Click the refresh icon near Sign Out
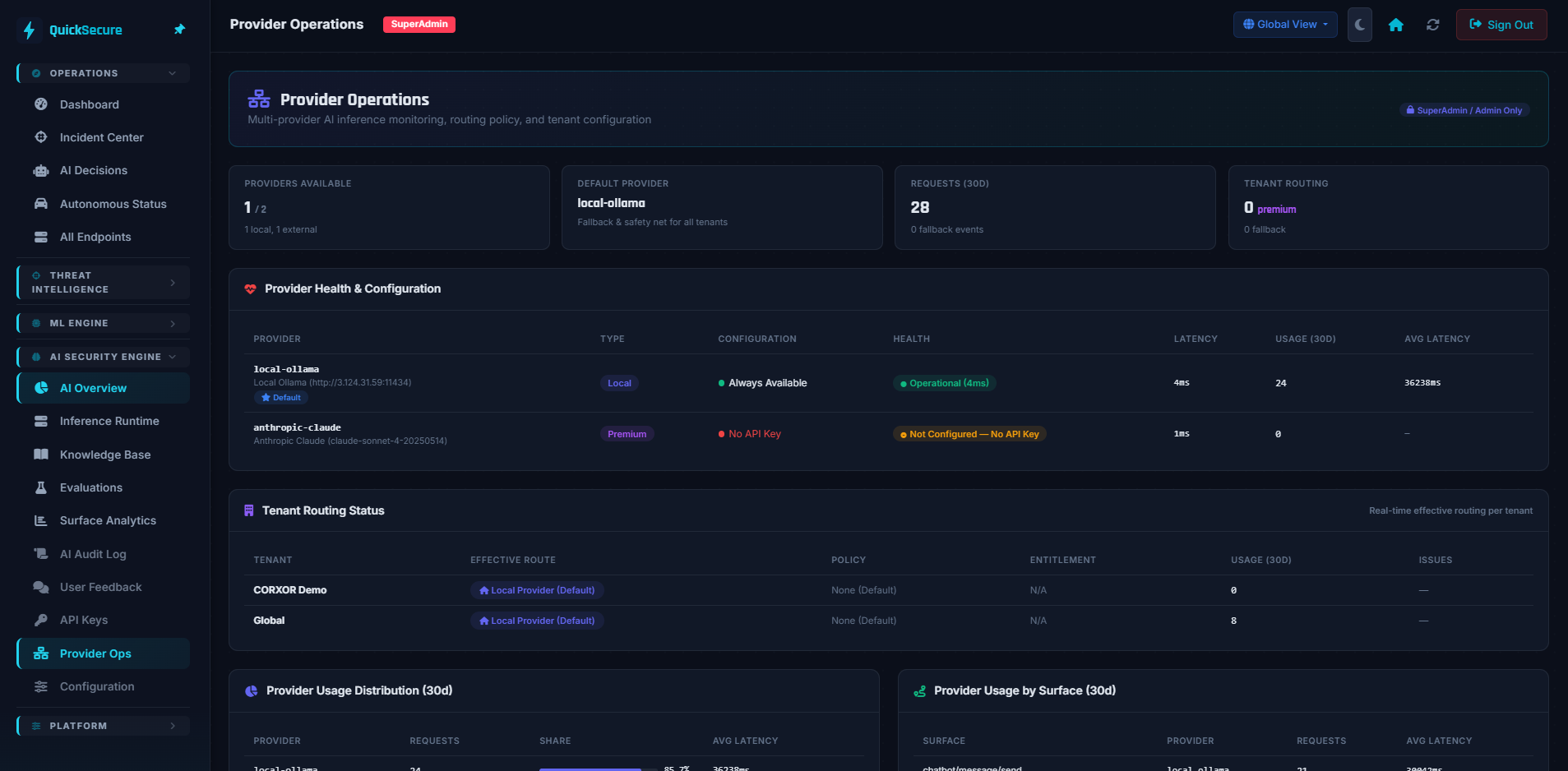Screen dimensions: 1568x771 point(1433,25)
